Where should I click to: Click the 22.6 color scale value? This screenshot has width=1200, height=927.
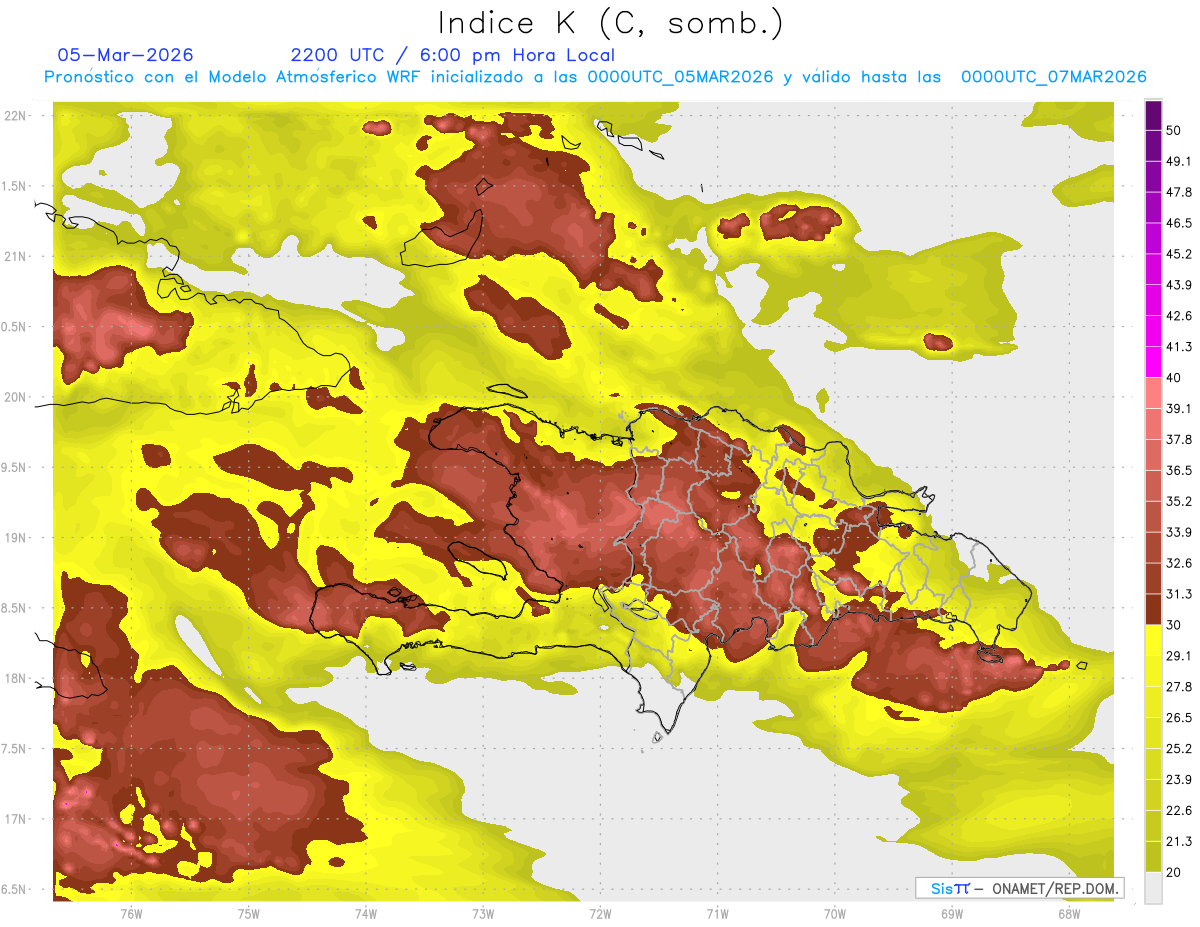coord(1179,811)
